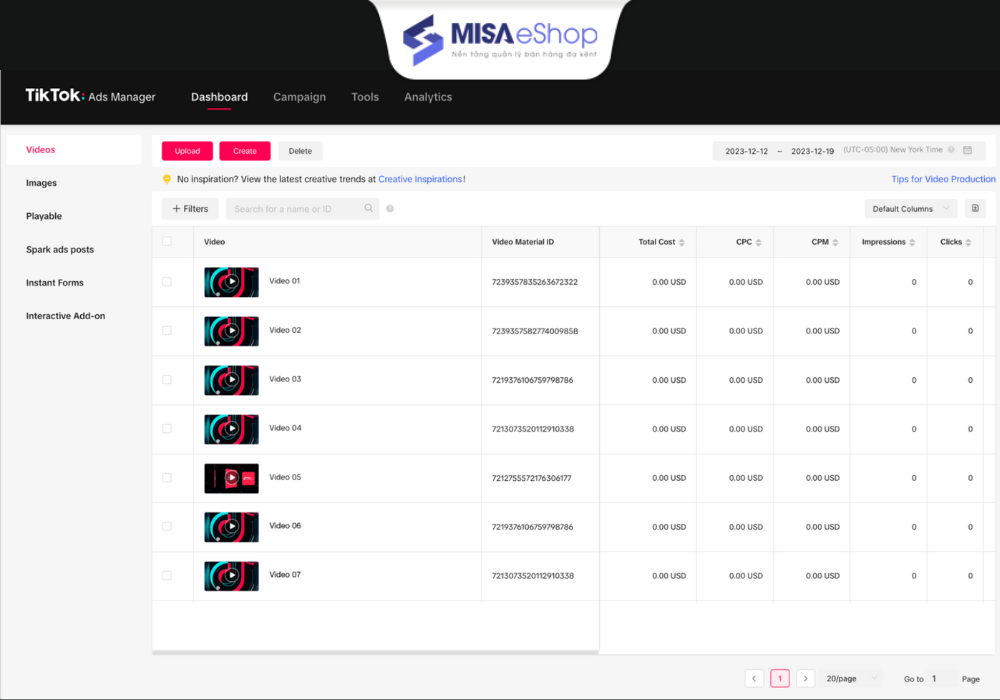
Task: Check the Video 02 row checkbox
Action: (167, 331)
